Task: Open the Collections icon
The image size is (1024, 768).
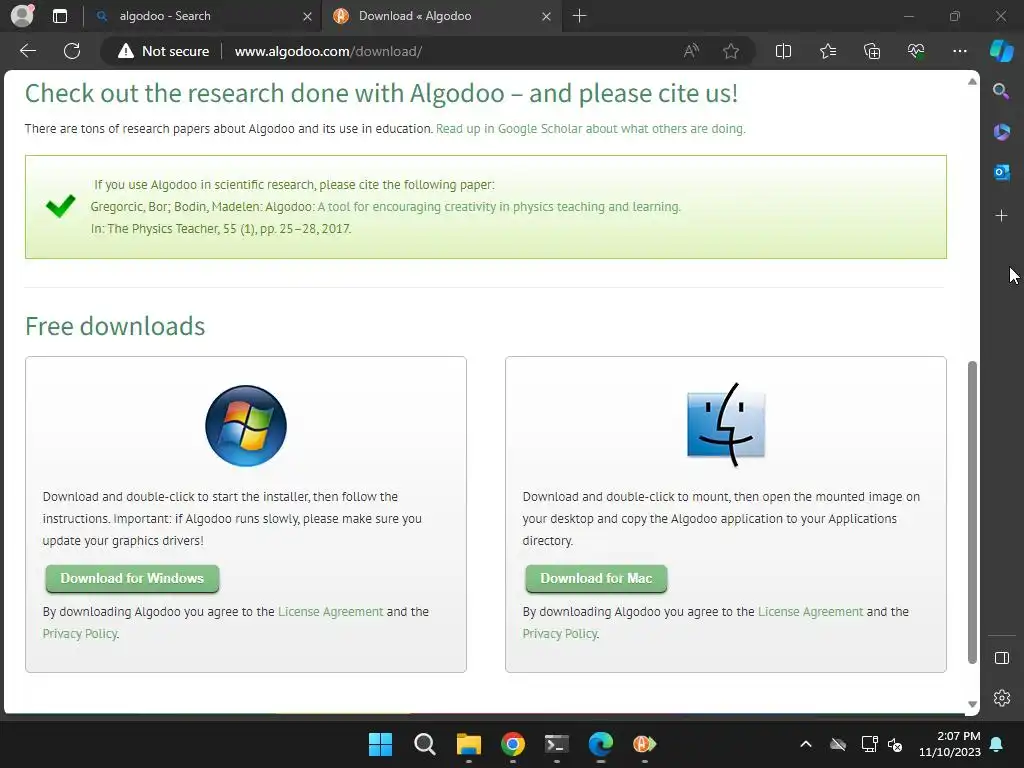Action: click(x=872, y=51)
